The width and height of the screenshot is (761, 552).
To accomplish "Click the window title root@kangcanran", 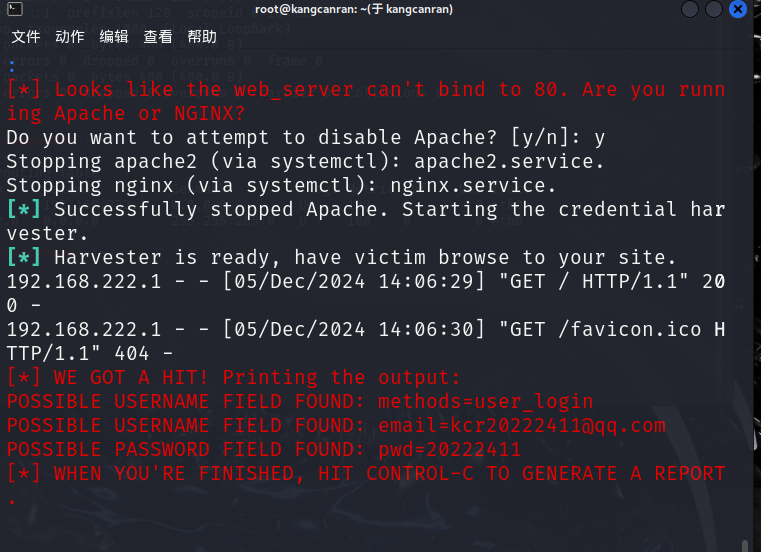I will pos(354,9).
